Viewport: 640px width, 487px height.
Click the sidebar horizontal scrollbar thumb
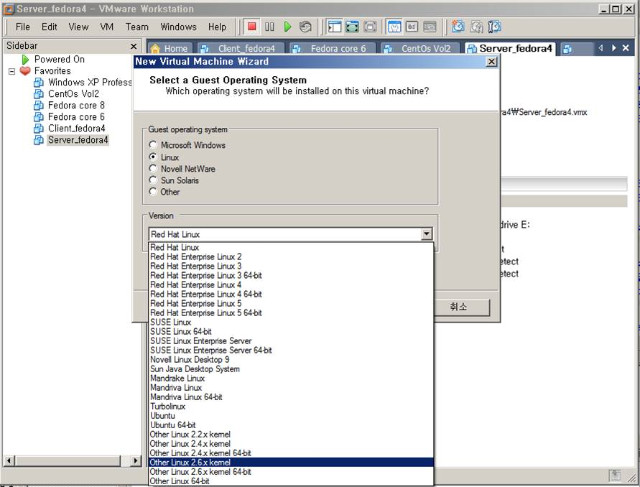(68, 461)
